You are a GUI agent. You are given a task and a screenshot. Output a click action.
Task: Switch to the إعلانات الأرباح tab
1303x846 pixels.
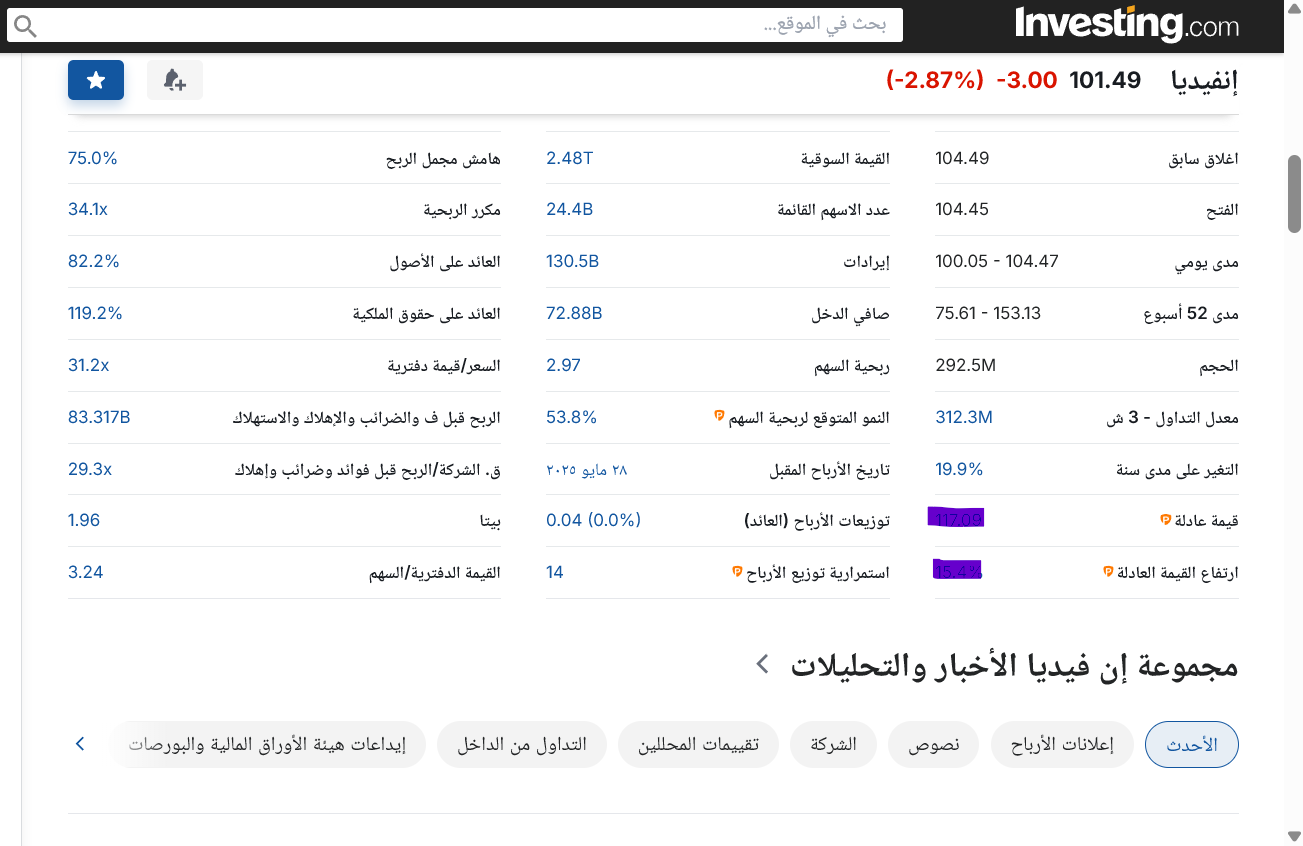click(x=1062, y=745)
